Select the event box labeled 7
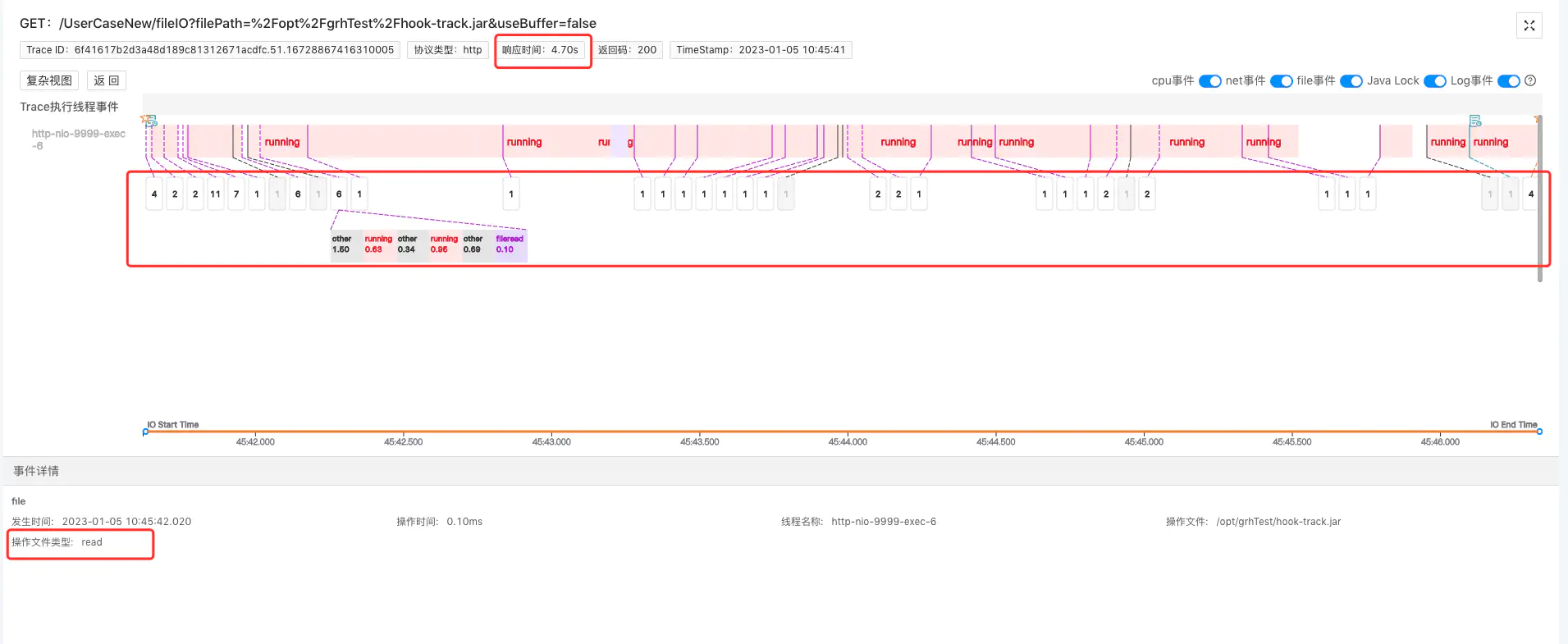1568x644 pixels. (x=236, y=194)
